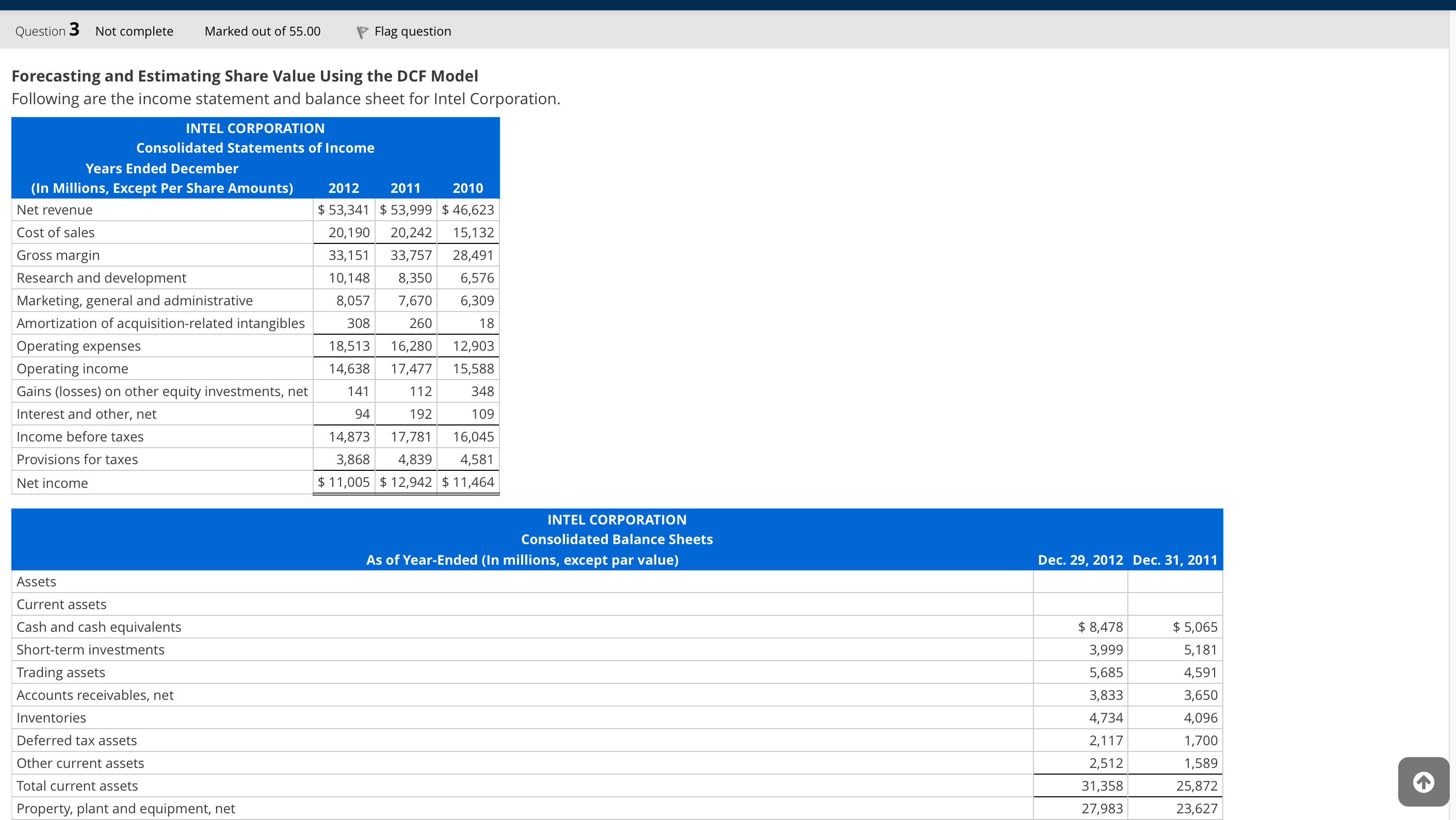Select the 2011 Net income value
1456x820 pixels.
[x=406, y=482]
